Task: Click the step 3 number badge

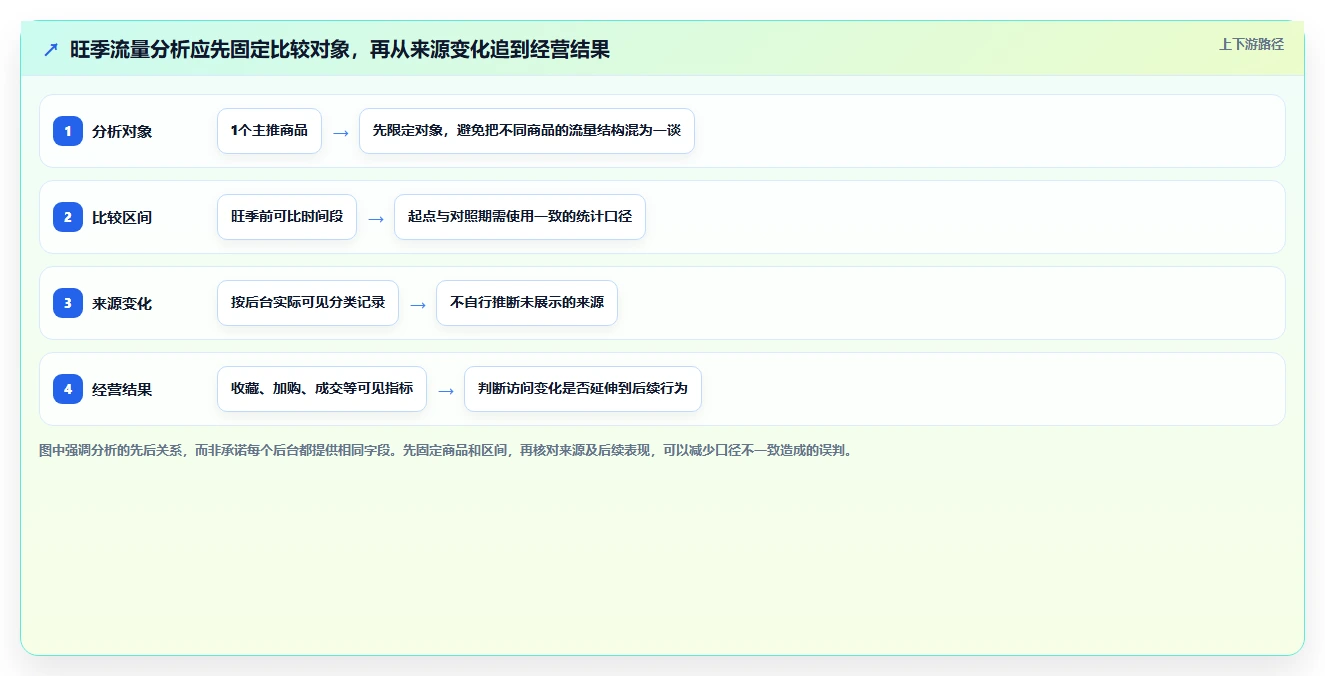Action: click(x=68, y=303)
